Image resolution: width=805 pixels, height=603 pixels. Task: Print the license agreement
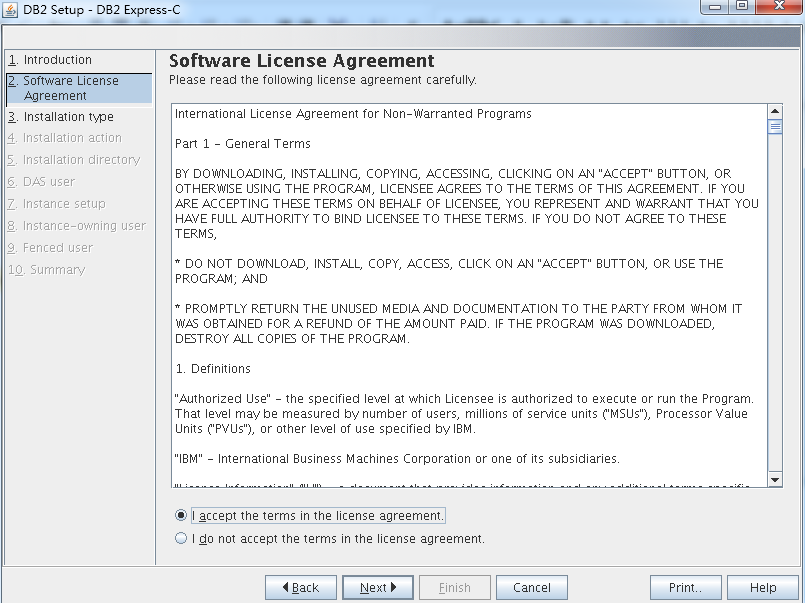click(685, 588)
